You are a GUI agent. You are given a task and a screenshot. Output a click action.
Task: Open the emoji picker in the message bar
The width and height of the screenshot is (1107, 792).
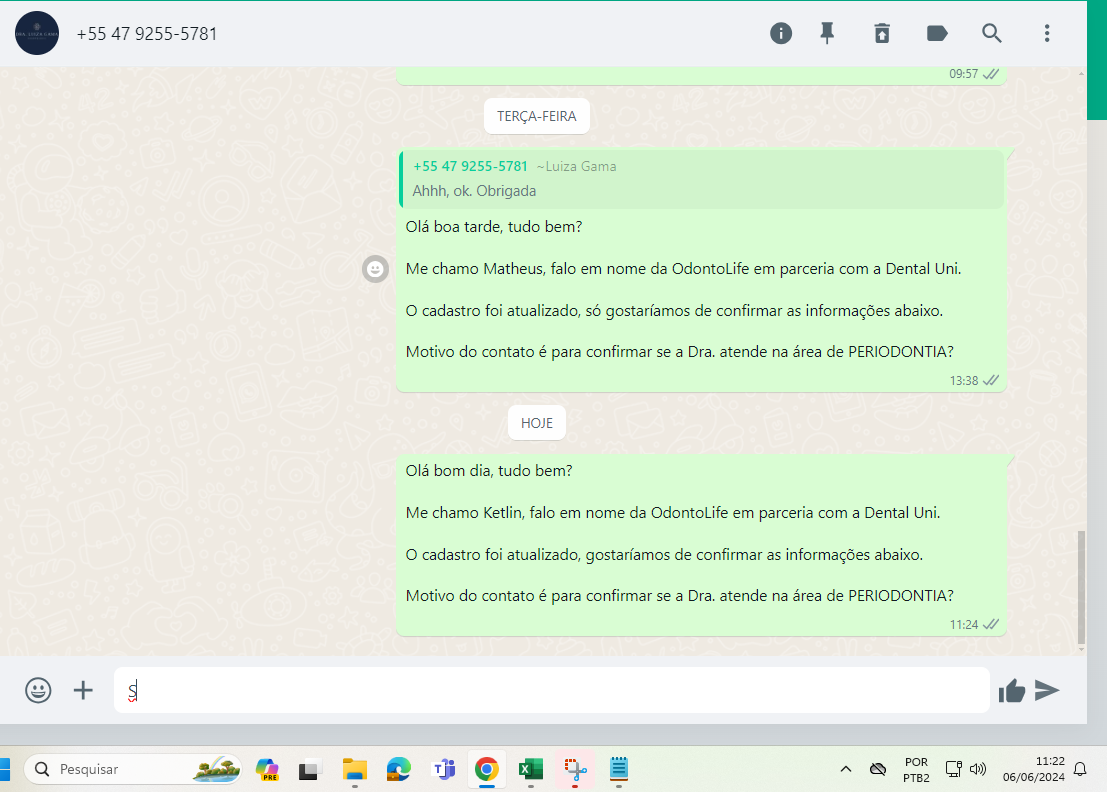coord(38,690)
